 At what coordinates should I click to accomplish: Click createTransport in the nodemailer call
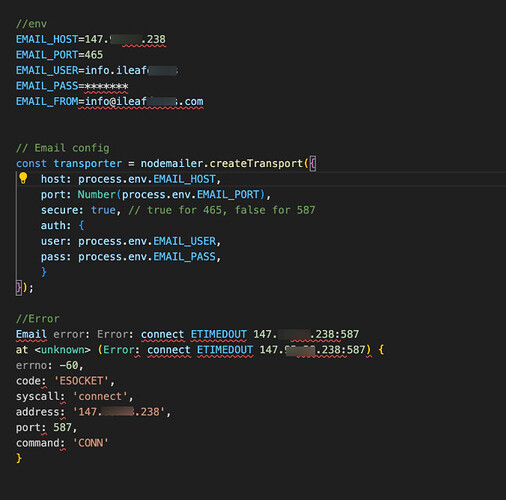256,164
